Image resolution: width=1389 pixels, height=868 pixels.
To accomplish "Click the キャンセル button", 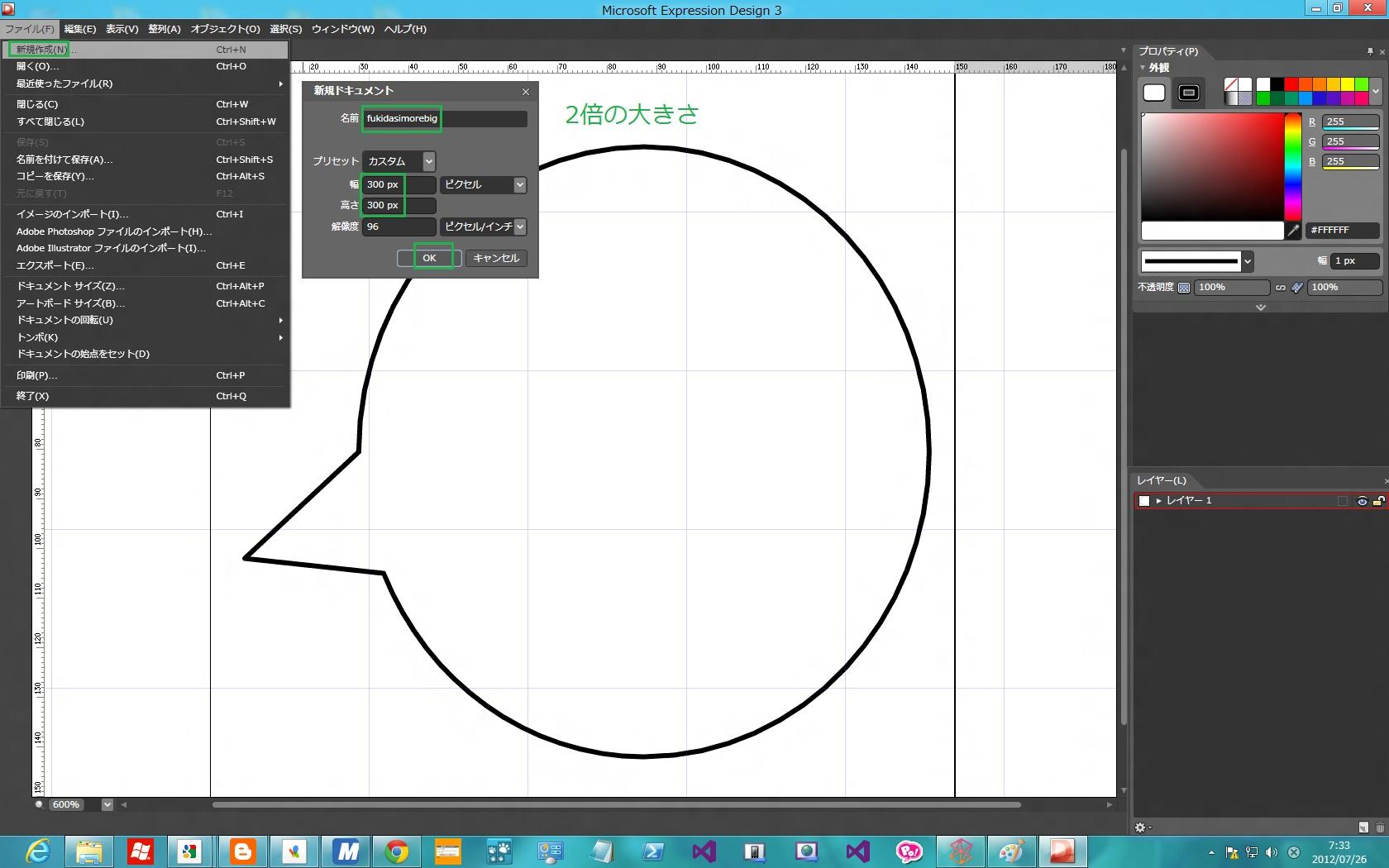I will 496,258.
